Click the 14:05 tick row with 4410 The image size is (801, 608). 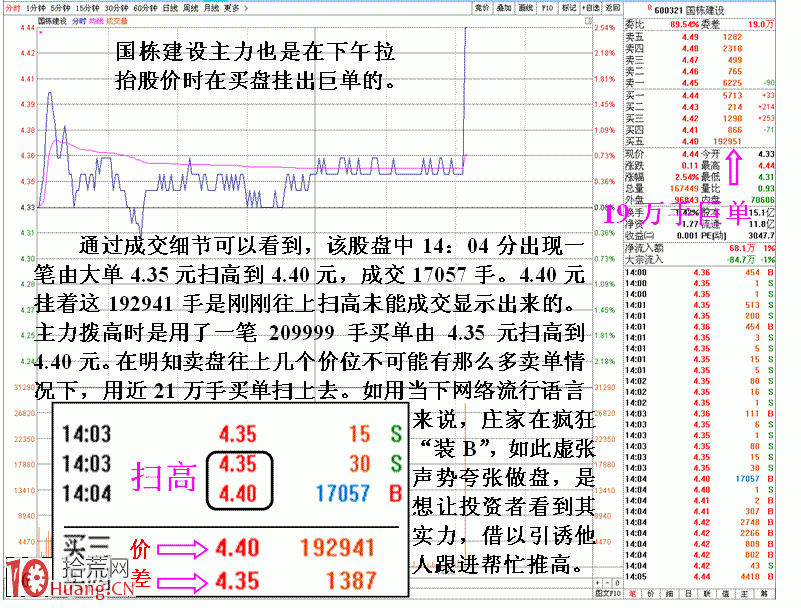[x=700, y=576]
